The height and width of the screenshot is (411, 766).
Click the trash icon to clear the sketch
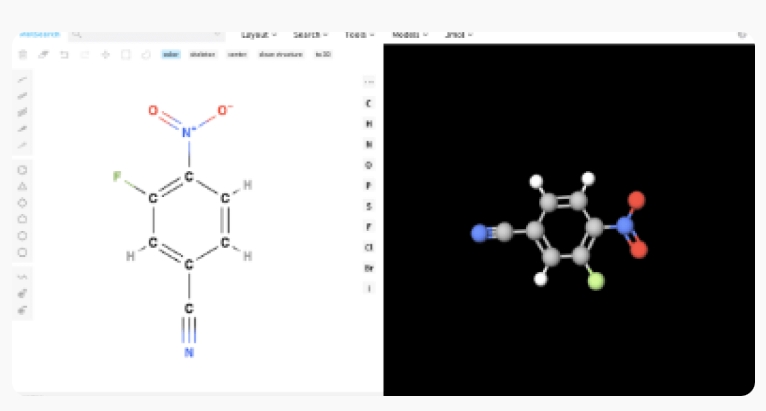[x=23, y=55]
